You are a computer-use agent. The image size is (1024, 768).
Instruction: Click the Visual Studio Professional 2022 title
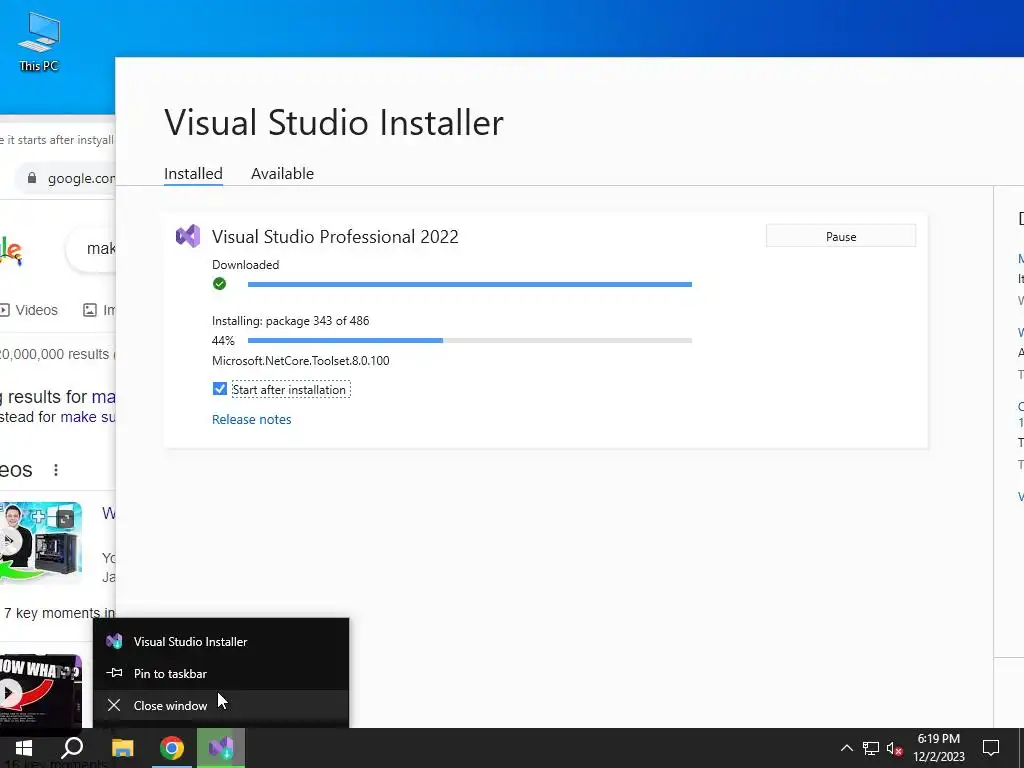(335, 236)
